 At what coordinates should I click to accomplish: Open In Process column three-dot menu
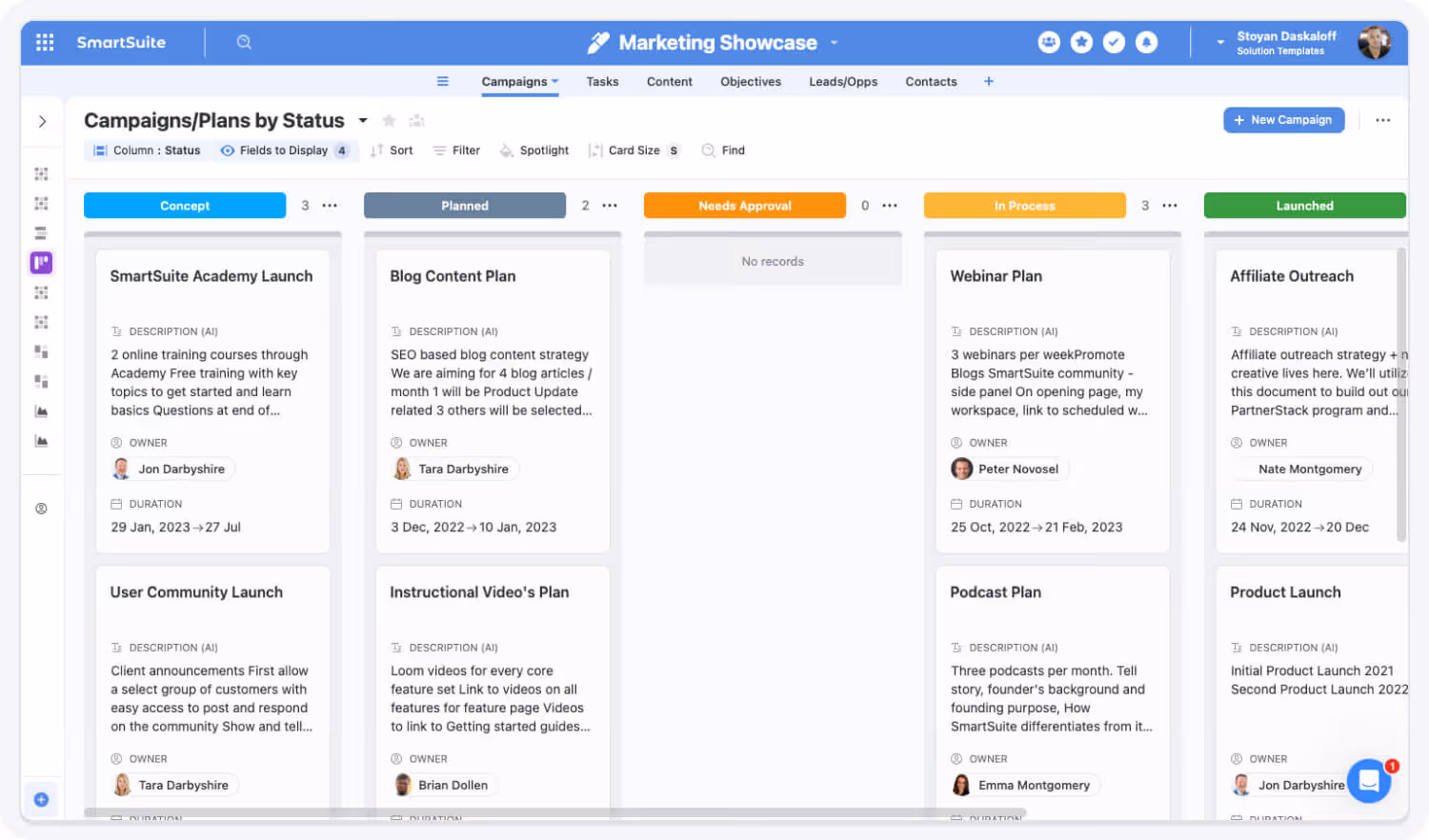coord(1170,206)
